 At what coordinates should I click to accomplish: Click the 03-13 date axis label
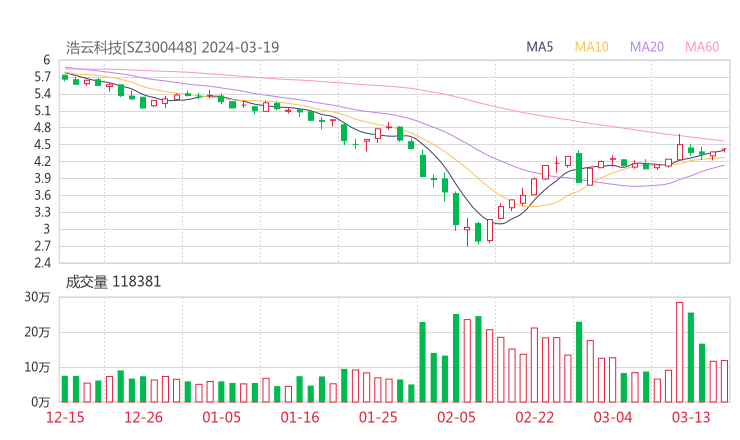[x=691, y=417]
